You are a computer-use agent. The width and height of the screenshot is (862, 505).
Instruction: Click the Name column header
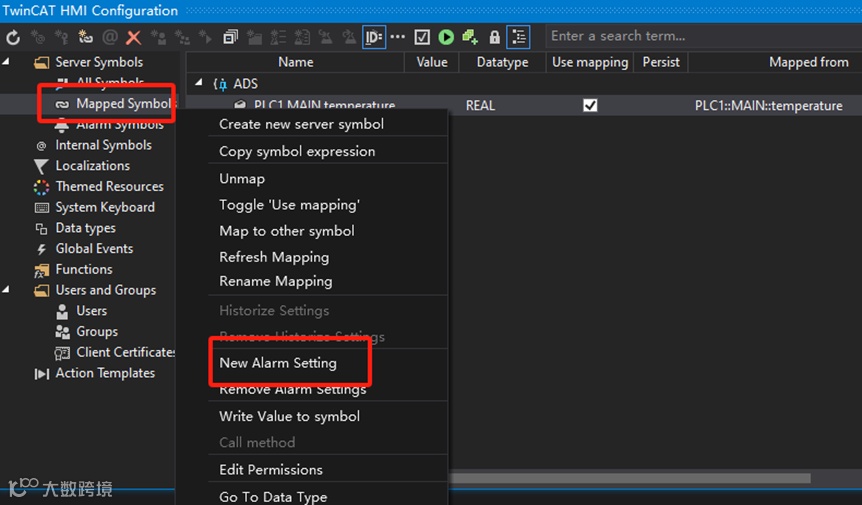coord(295,62)
